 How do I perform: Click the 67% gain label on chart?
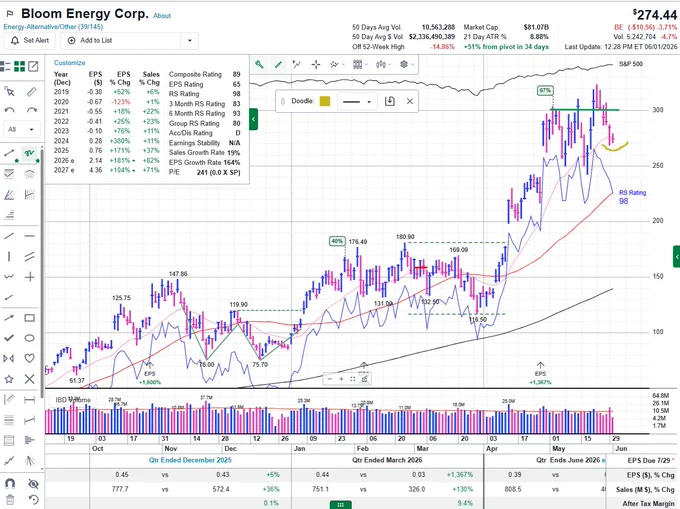click(x=545, y=91)
